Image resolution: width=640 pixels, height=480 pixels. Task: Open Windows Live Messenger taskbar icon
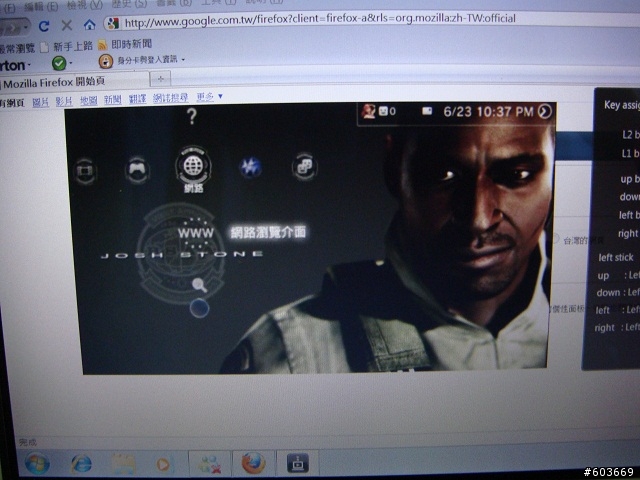click(x=210, y=464)
